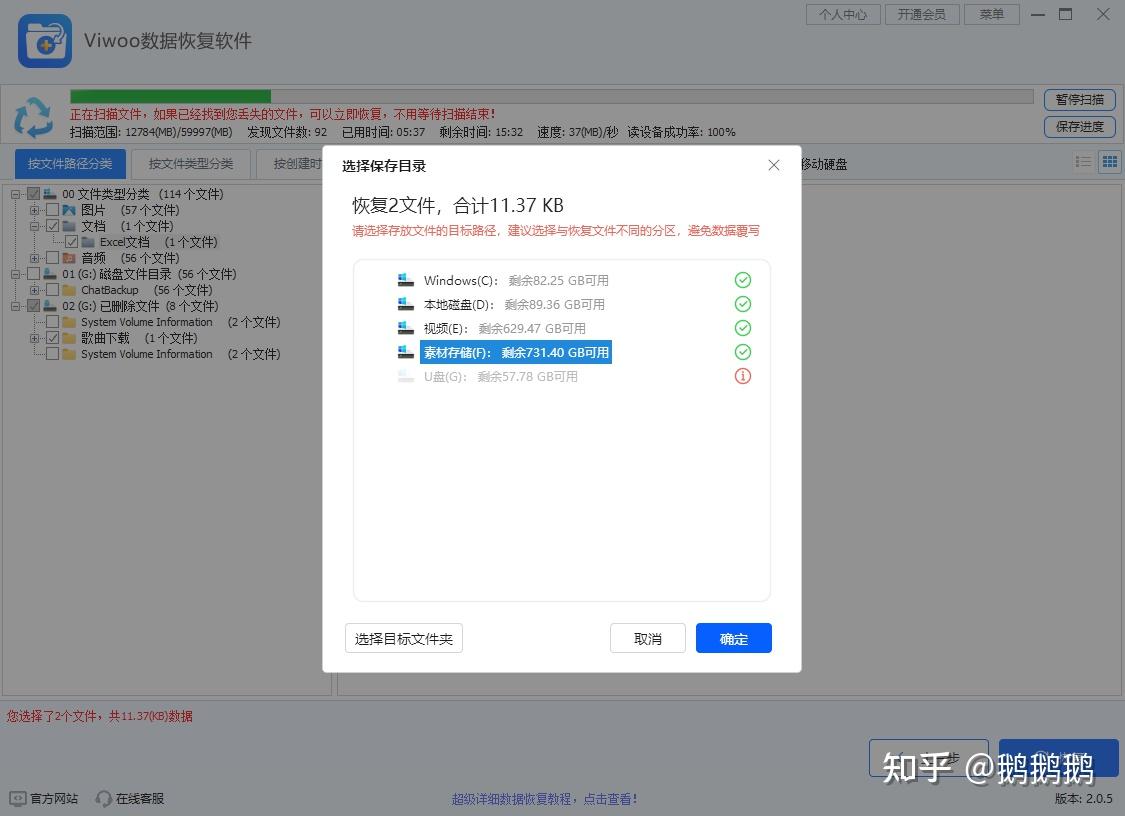
Task: Click drive icon of 01 (G:) 磁盘文件目录
Action: point(50,274)
